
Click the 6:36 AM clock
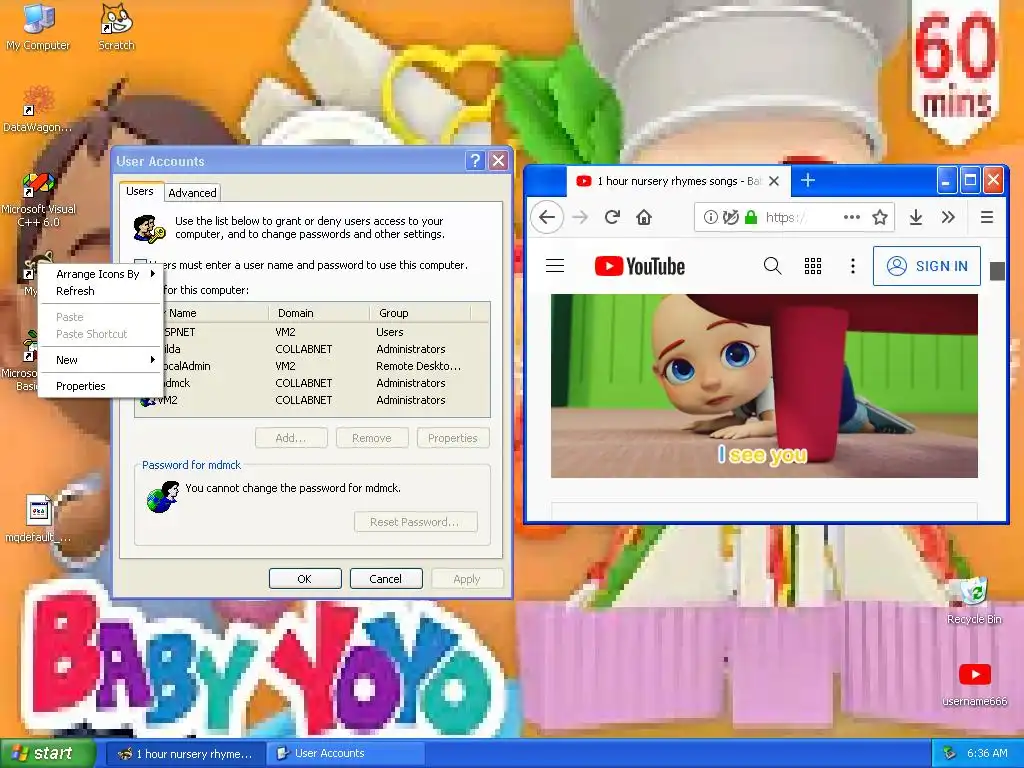[x=987, y=754]
